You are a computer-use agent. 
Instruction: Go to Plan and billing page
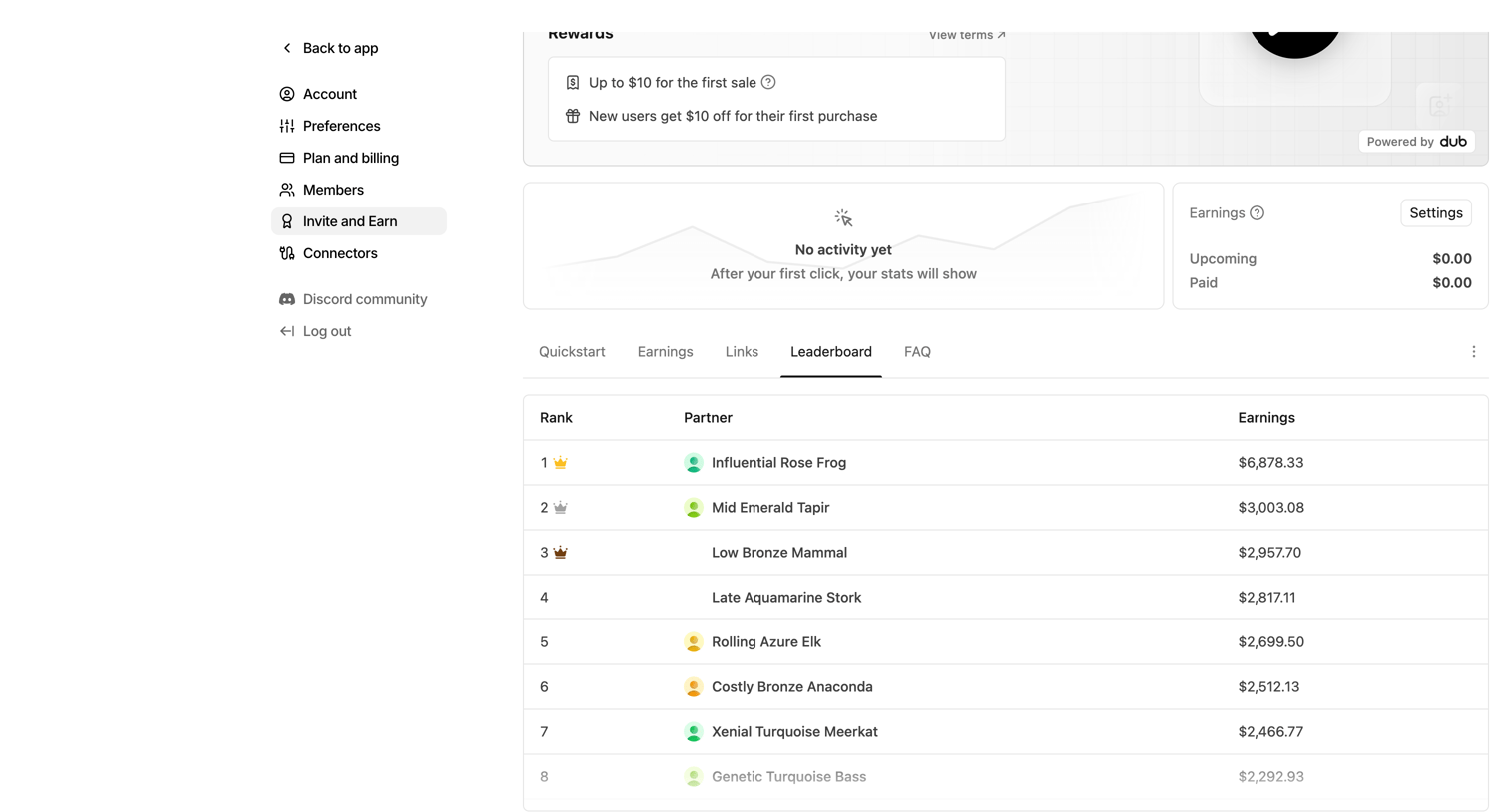click(x=359, y=158)
